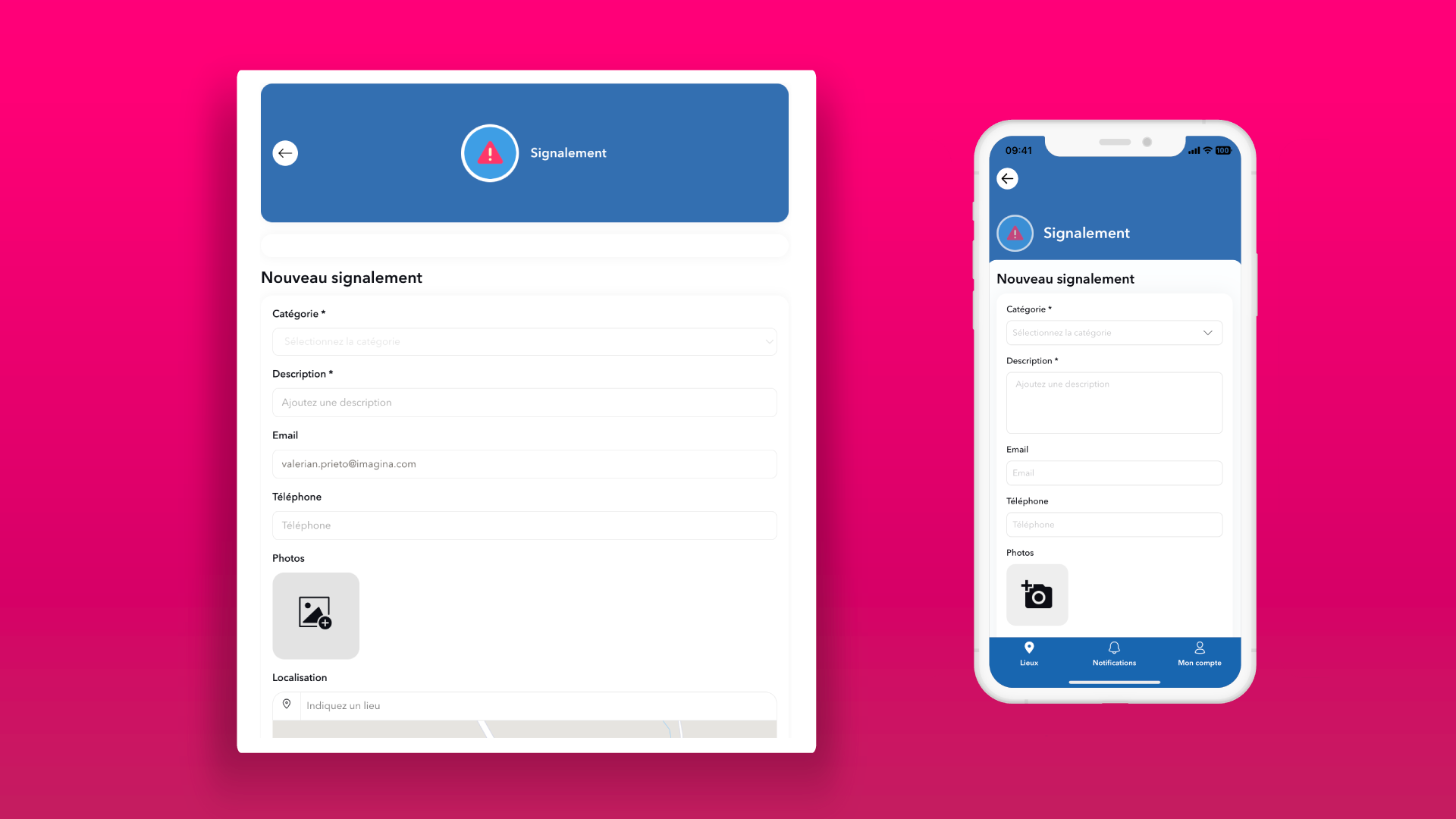Expand the Catégorie dropdown selector
Screen dimensions: 1456x819
click(524, 341)
